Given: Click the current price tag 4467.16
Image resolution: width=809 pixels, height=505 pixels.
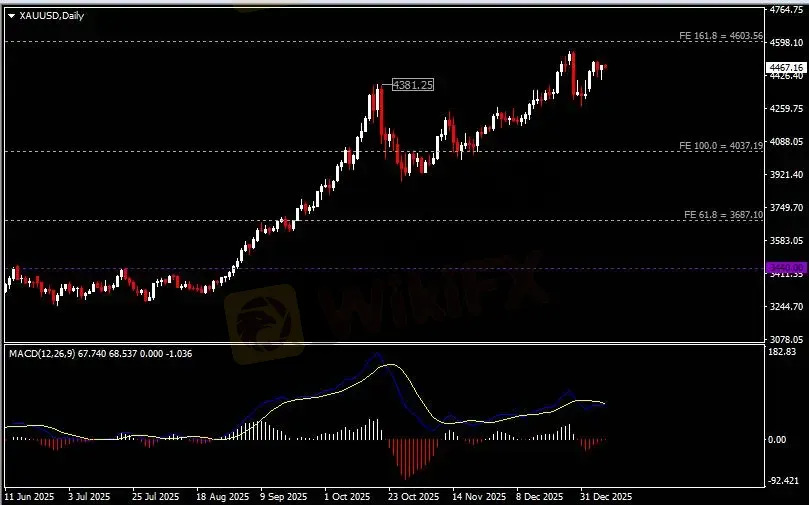Looking at the screenshot, I should point(786,68).
